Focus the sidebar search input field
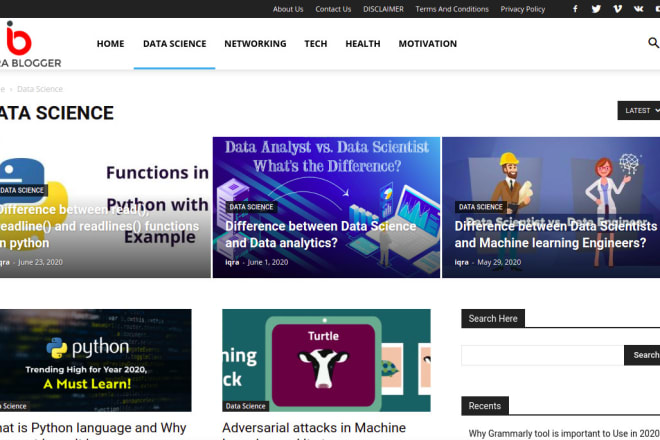Screen dimensions: 660x440 543,355
